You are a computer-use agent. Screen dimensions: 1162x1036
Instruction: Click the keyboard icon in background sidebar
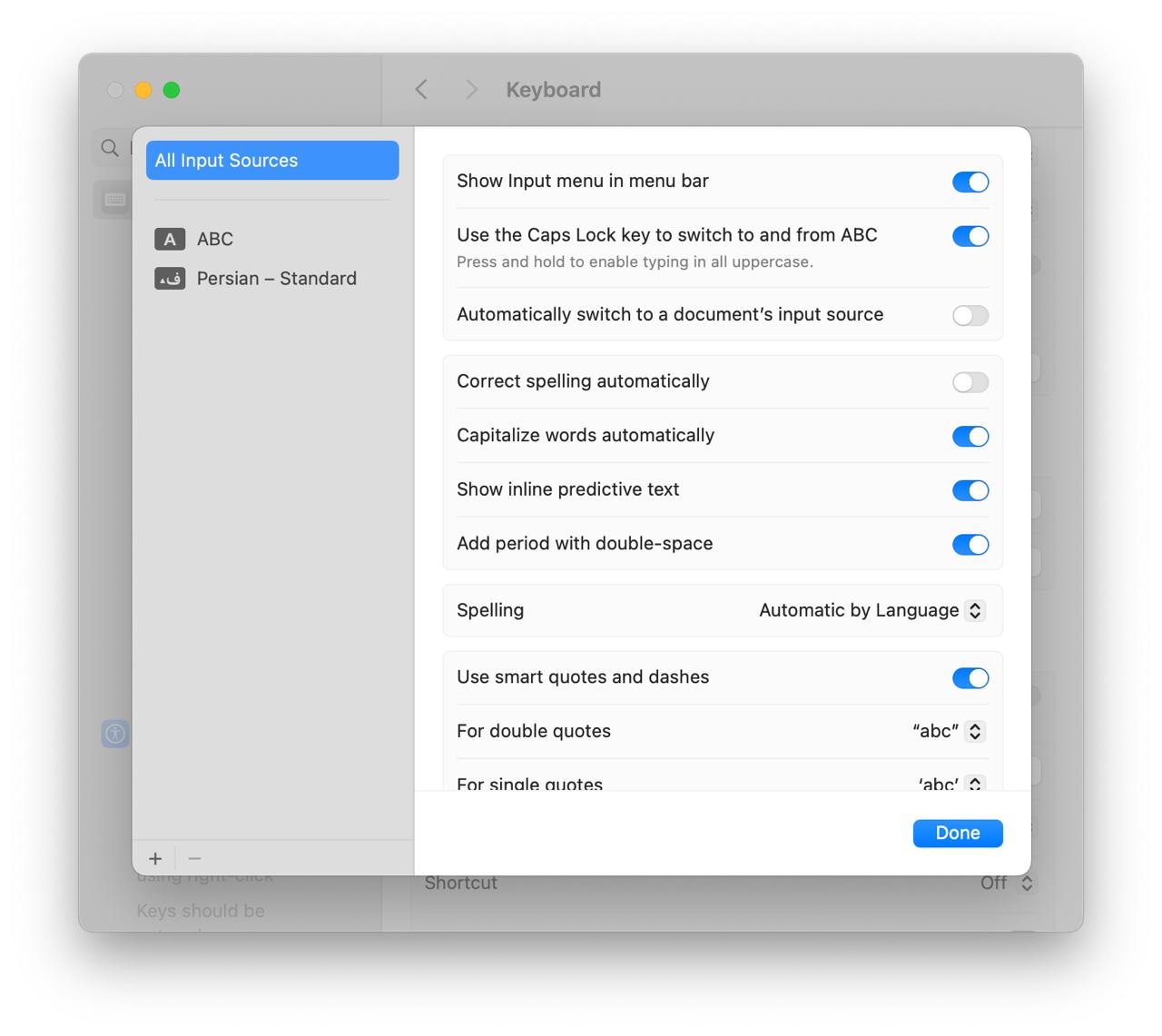point(114,200)
